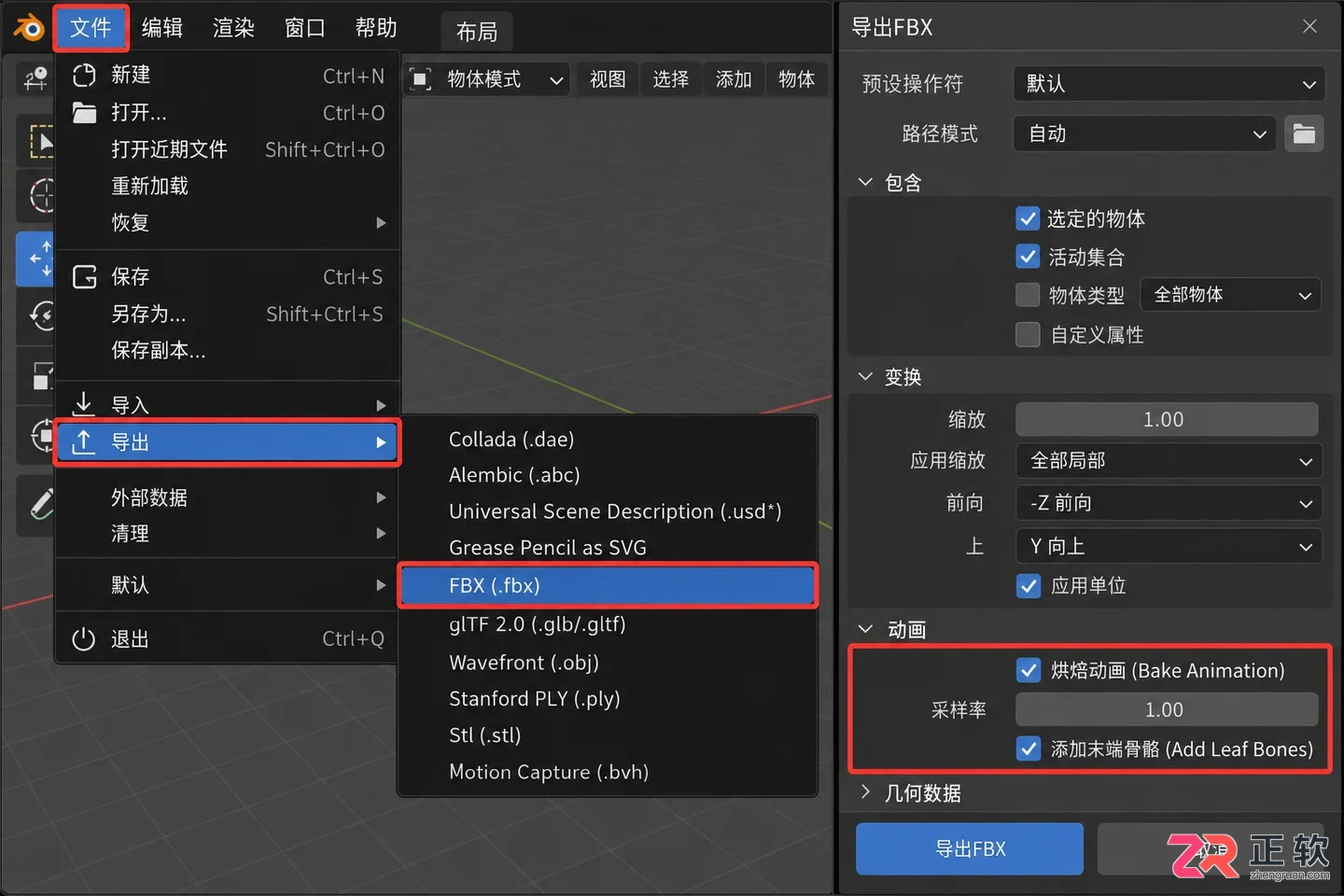Click the Open (打开) folder icon
1344x896 pixels.
pos(84,113)
